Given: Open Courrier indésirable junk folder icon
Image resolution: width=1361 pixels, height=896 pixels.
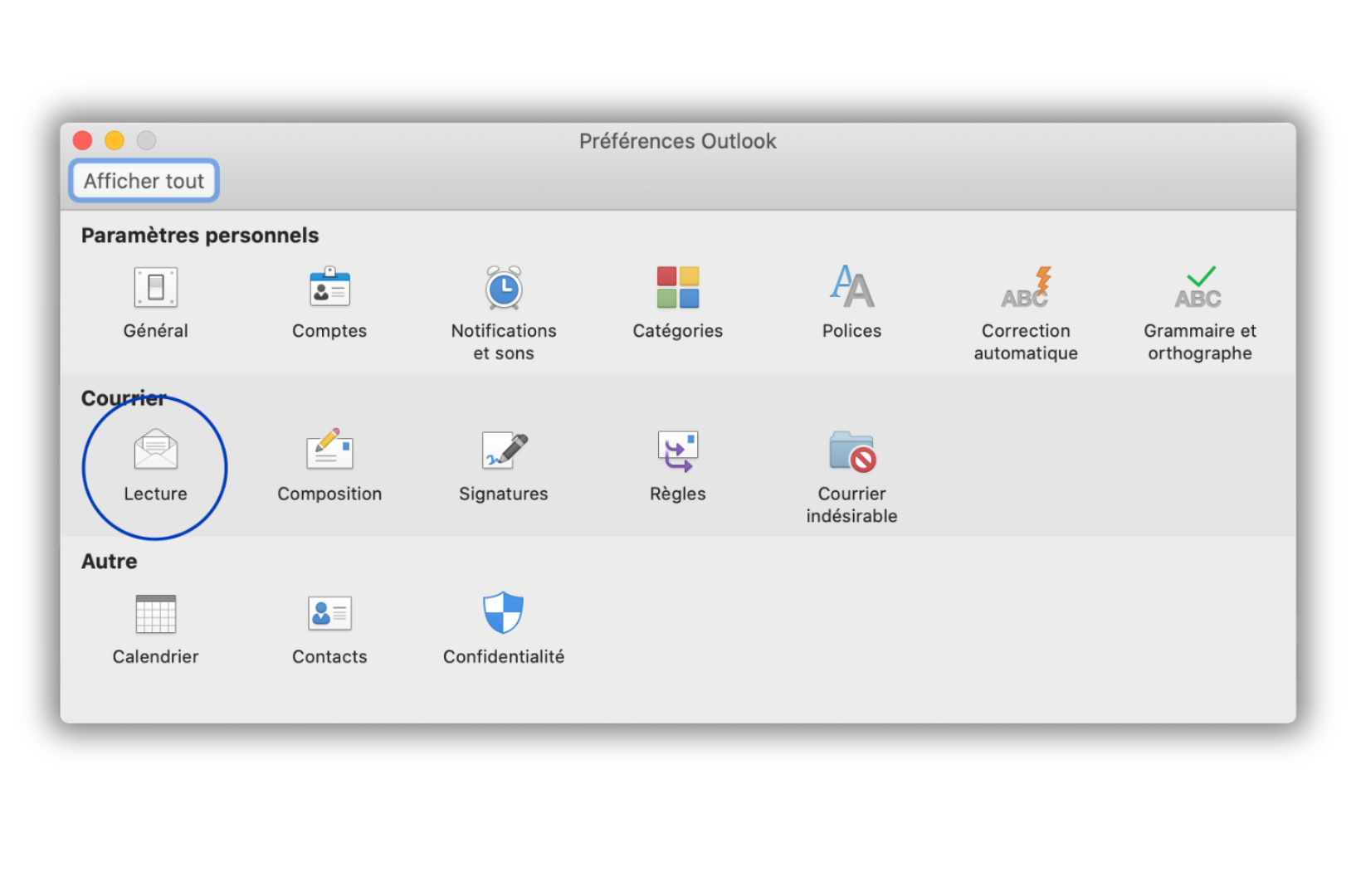Looking at the screenshot, I should (x=852, y=450).
